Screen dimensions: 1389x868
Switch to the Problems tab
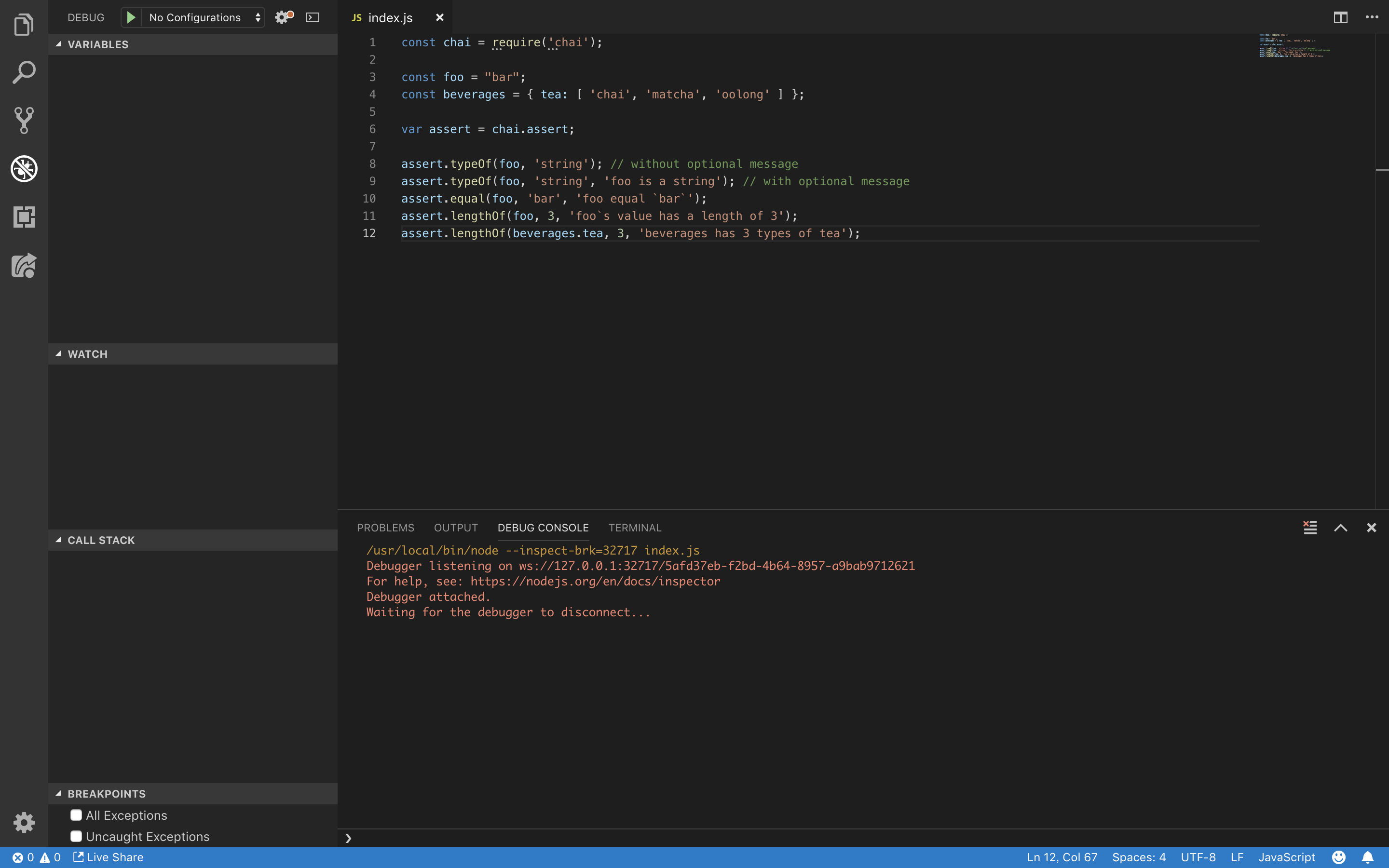tap(385, 528)
